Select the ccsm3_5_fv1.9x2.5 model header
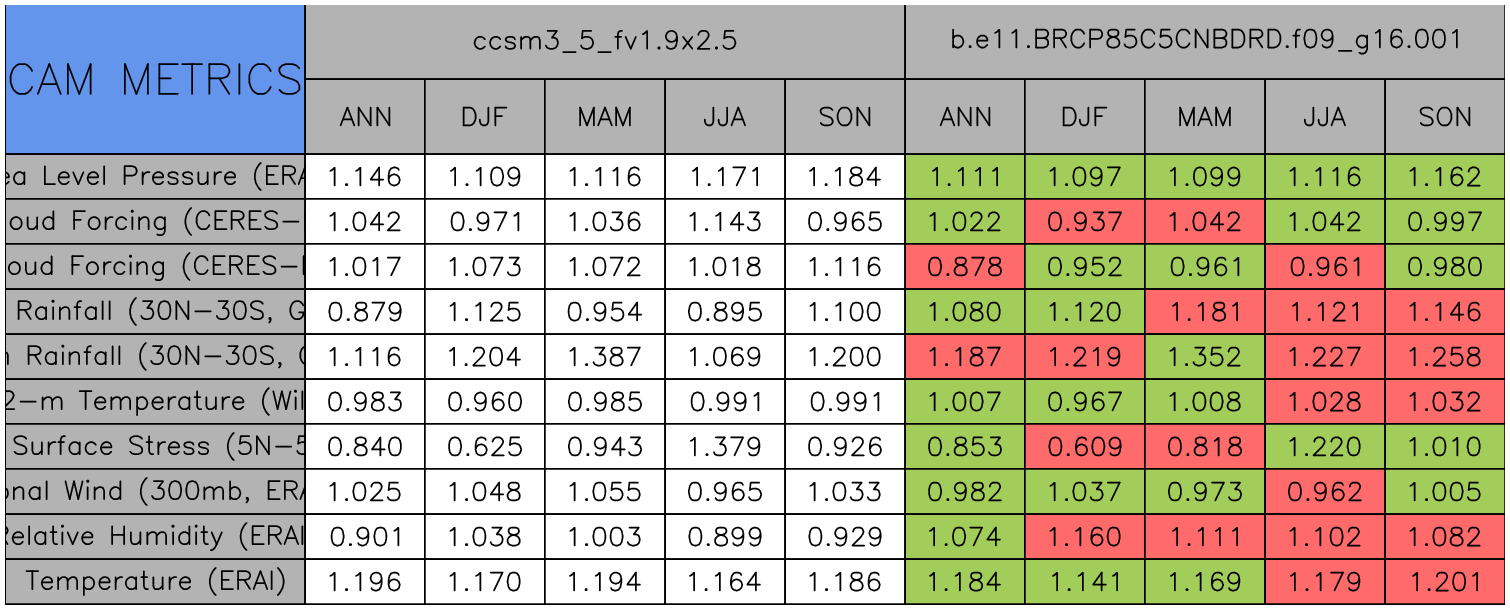1510x610 pixels. click(x=605, y=41)
